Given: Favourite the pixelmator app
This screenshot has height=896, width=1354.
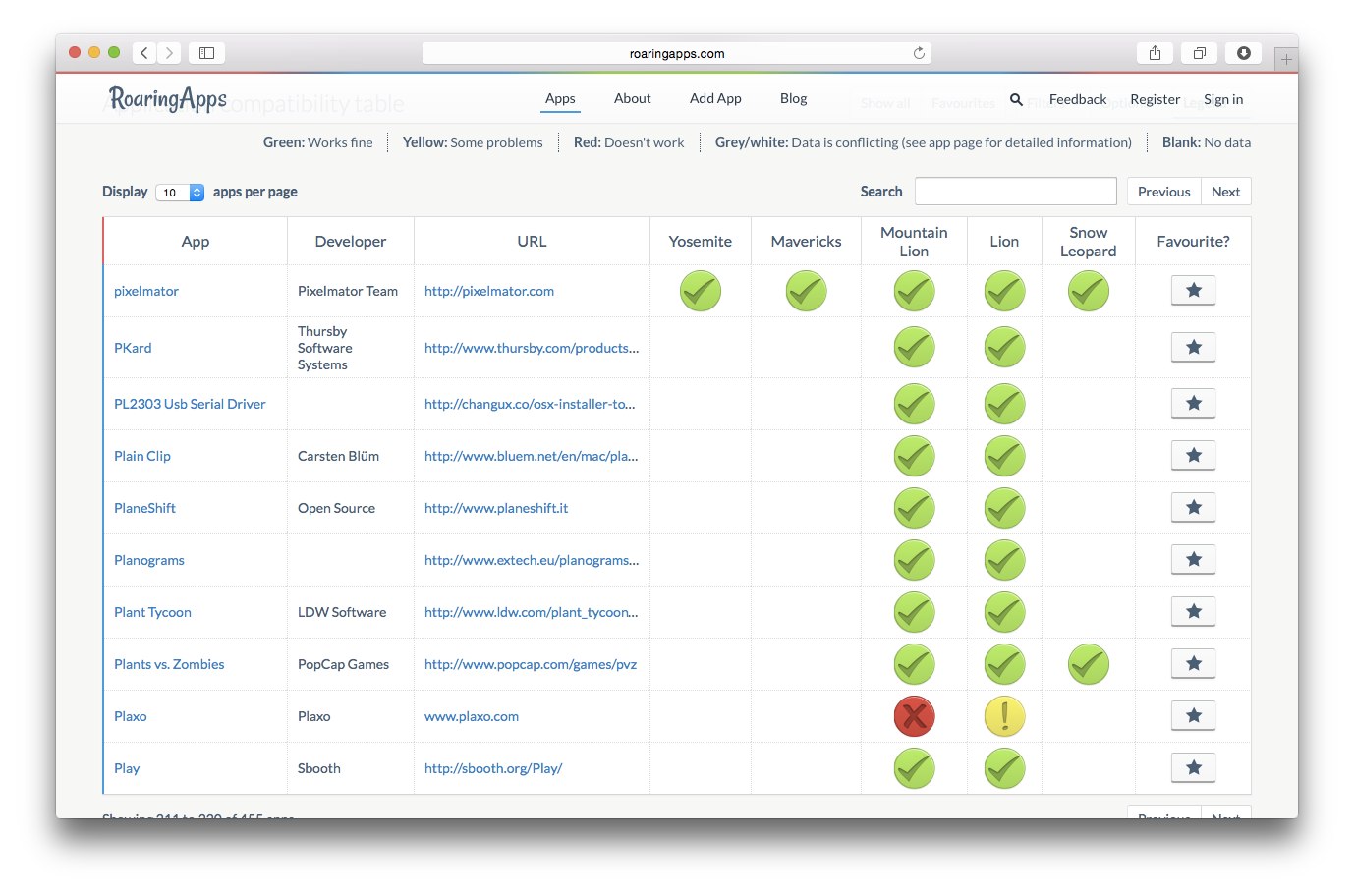Looking at the screenshot, I should coord(1194,291).
